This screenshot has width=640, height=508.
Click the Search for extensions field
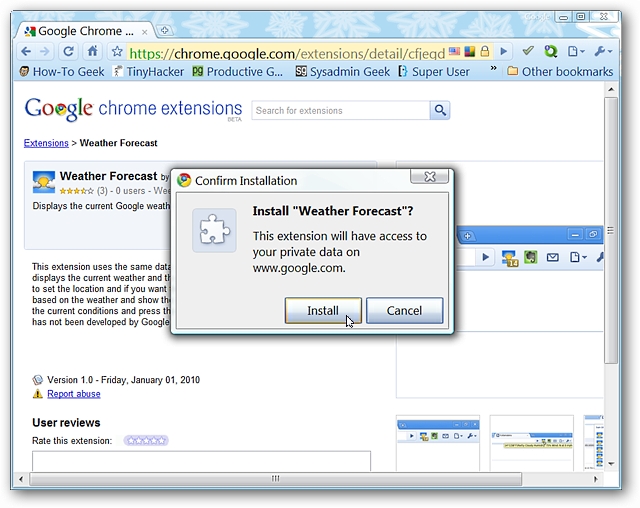pos(341,111)
